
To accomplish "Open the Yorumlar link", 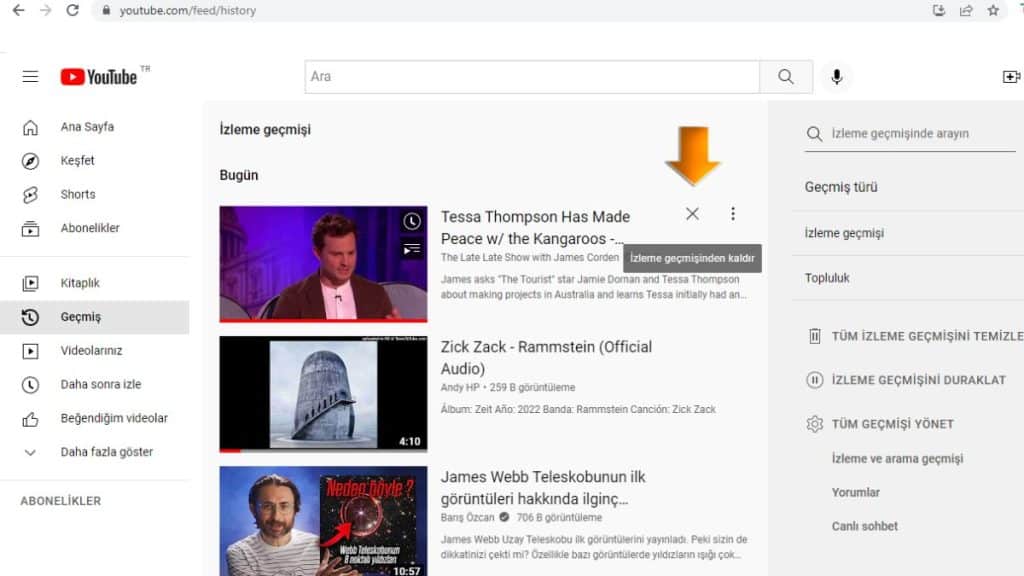I will click(856, 492).
